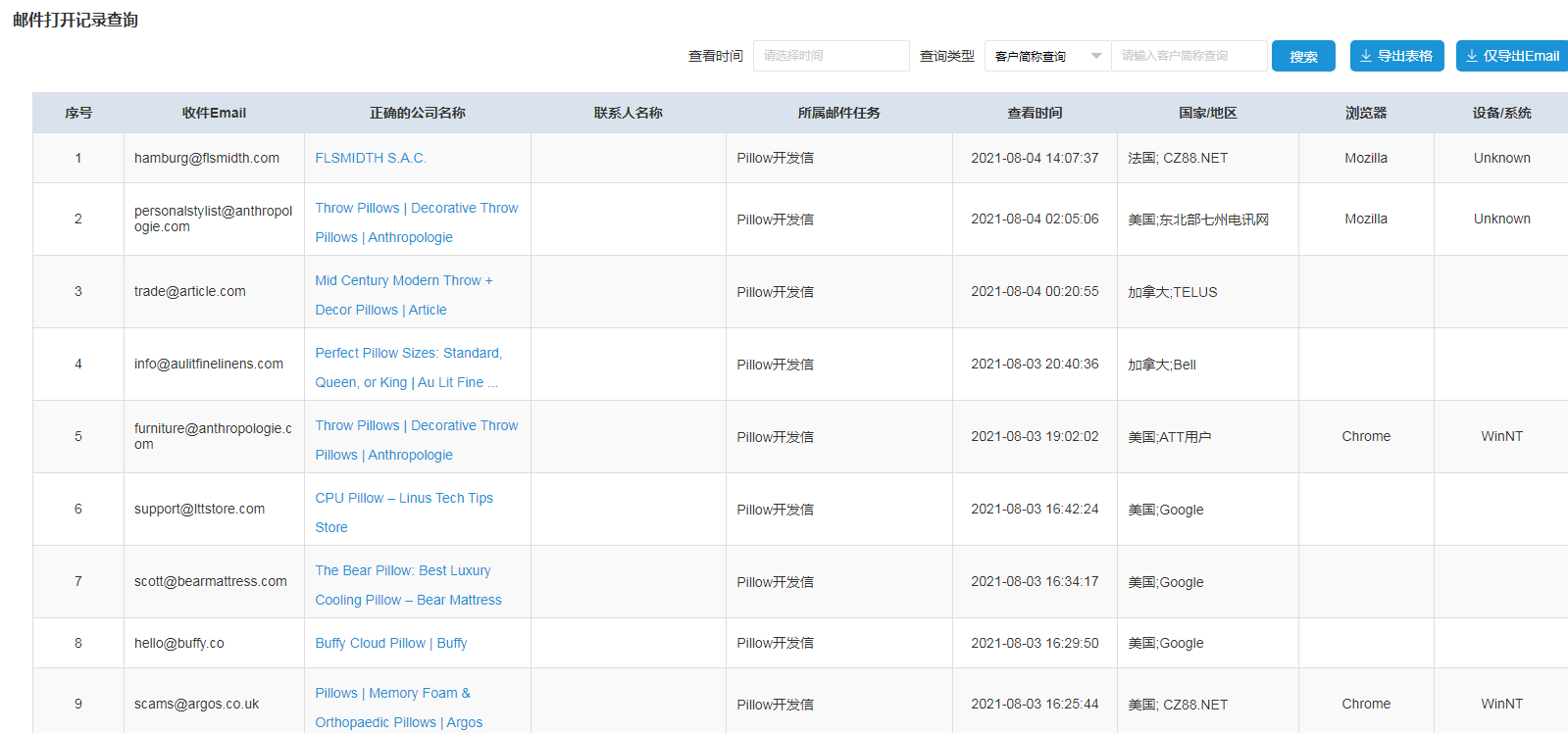
Task: Select email info@aulitfinelinens.com
Action: (x=209, y=364)
